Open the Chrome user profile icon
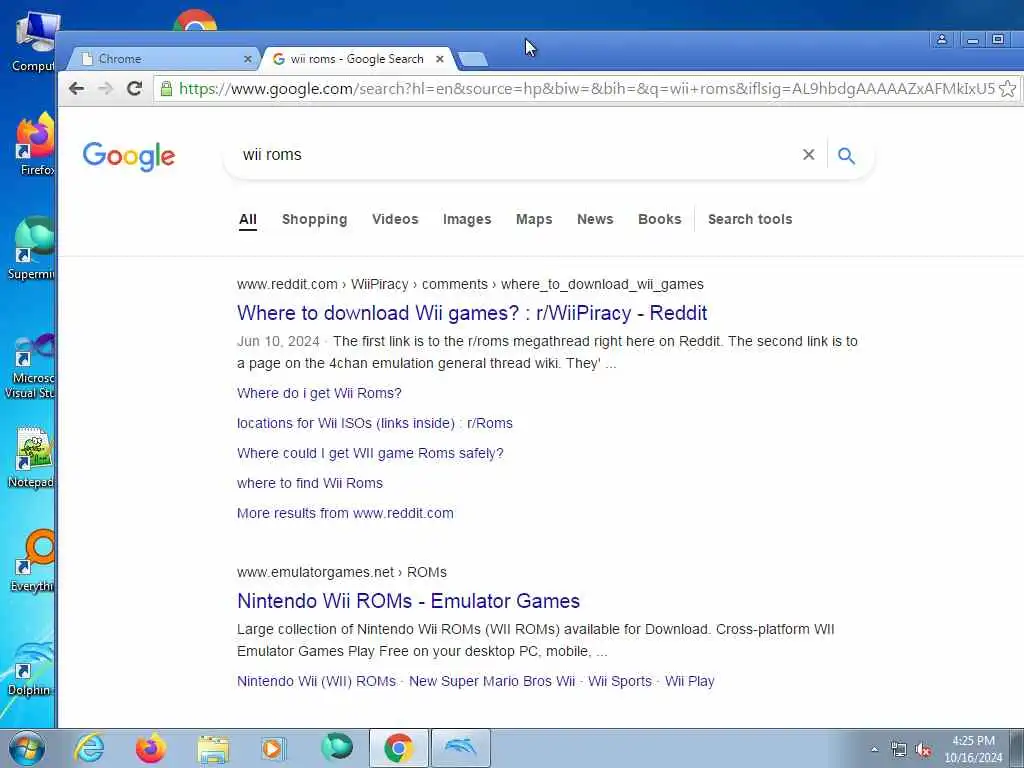 942,40
